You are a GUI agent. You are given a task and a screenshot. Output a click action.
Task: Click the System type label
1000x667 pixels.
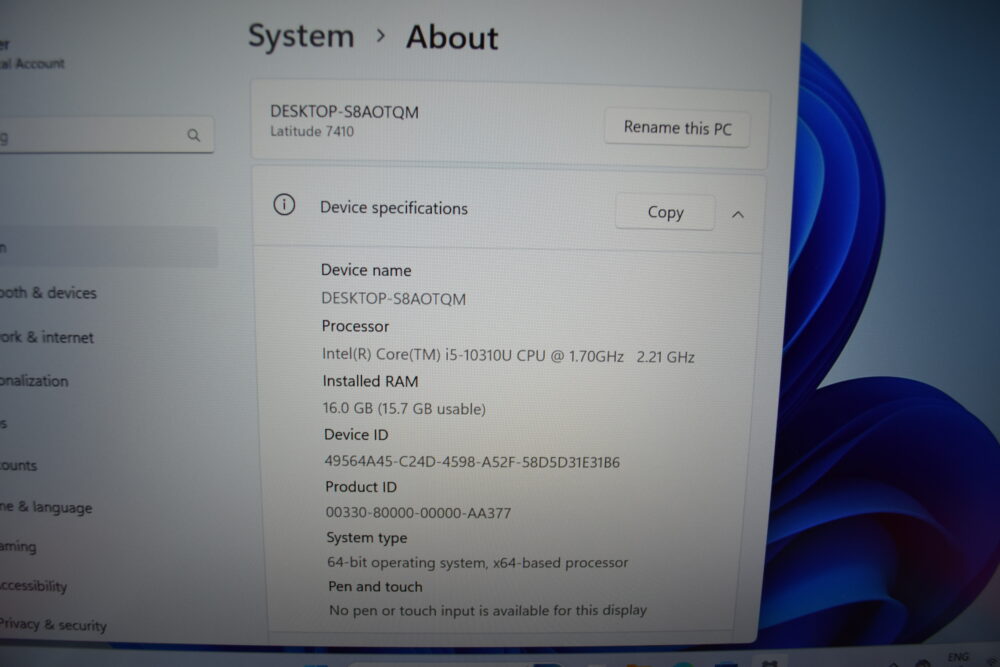click(367, 538)
